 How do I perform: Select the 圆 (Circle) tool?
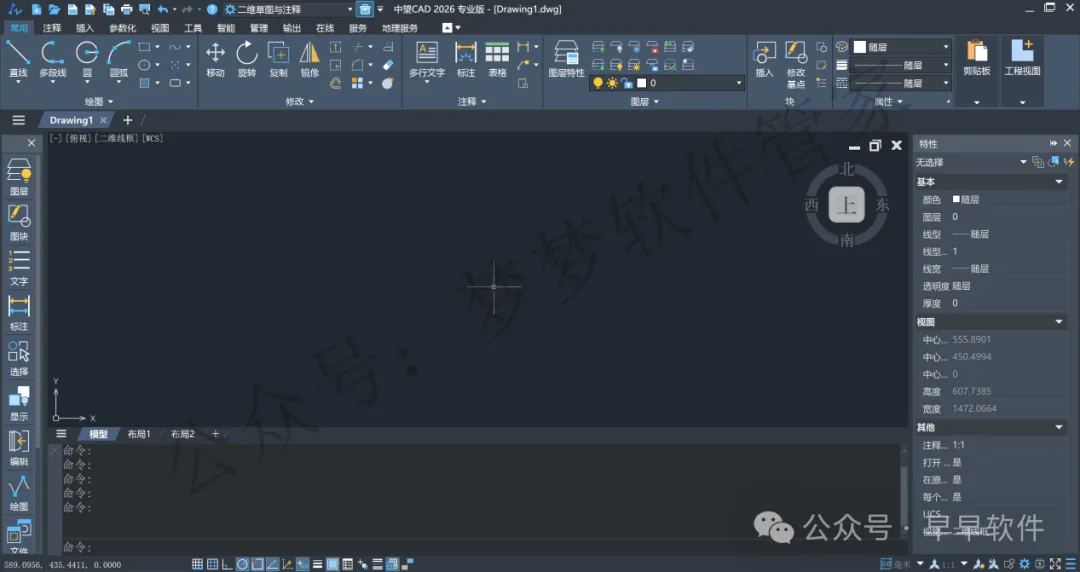(x=87, y=59)
